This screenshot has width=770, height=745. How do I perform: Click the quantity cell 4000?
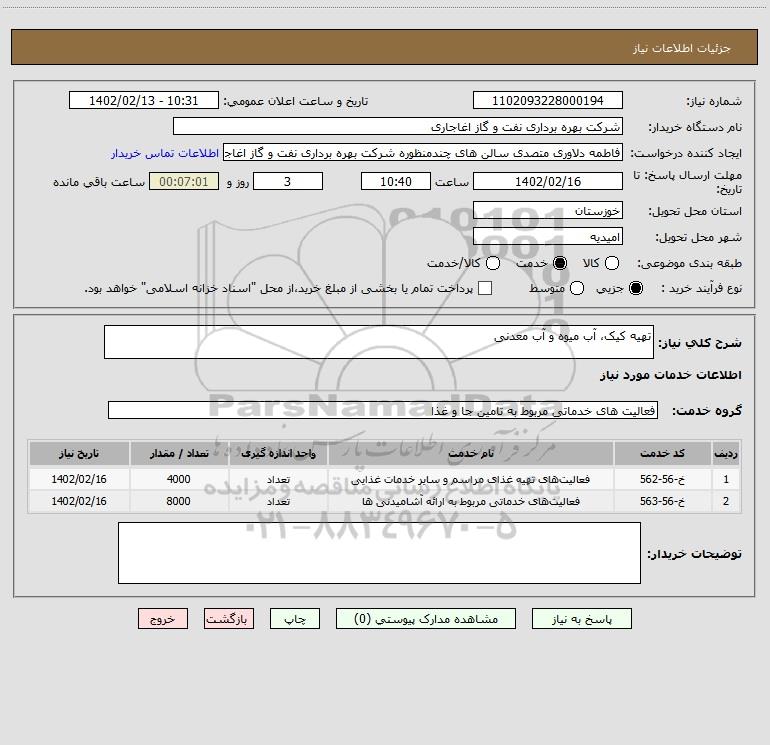click(179, 479)
